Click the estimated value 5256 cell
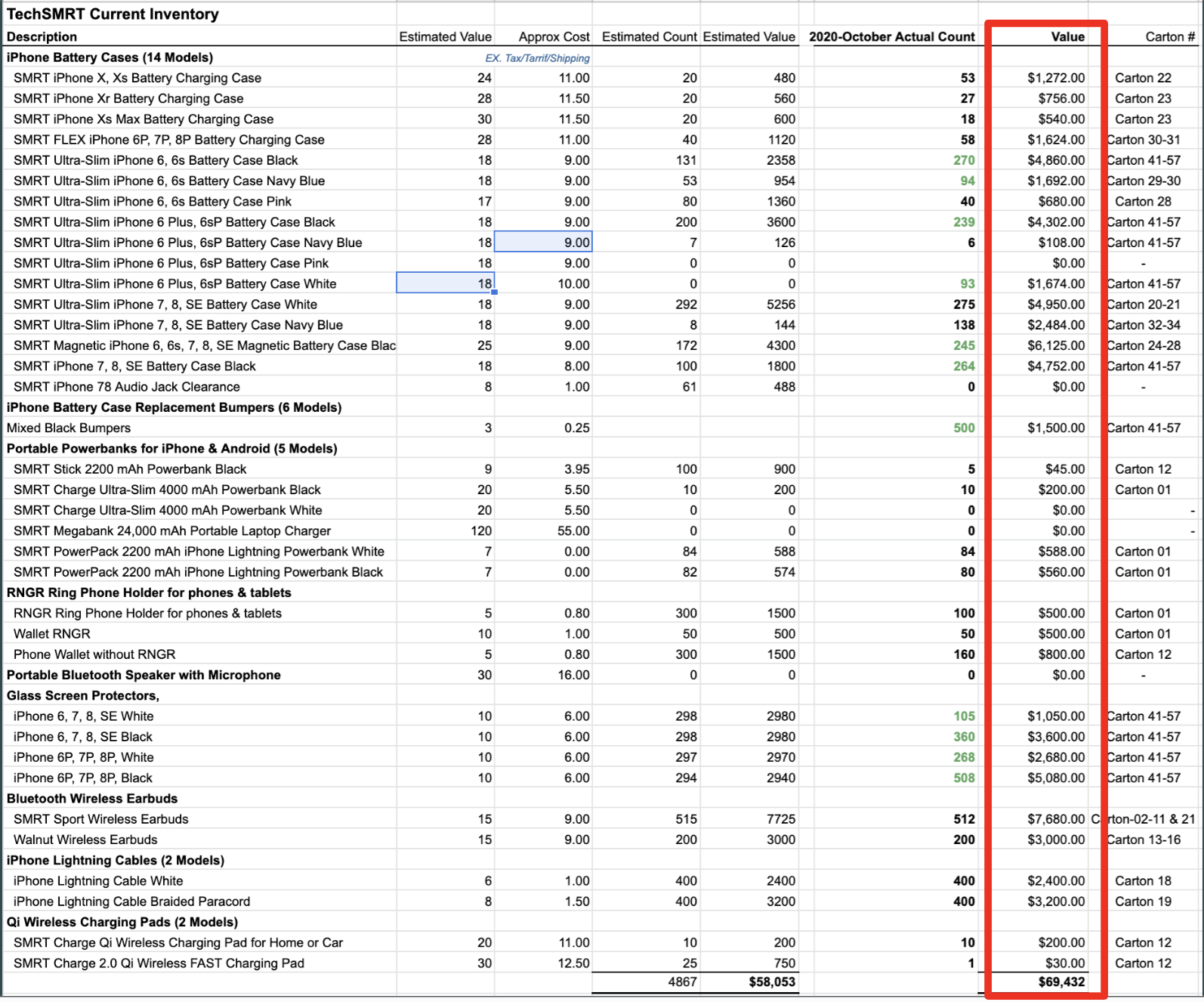The height and width of the screenshot is (1002, 1204). click(780, 305)
